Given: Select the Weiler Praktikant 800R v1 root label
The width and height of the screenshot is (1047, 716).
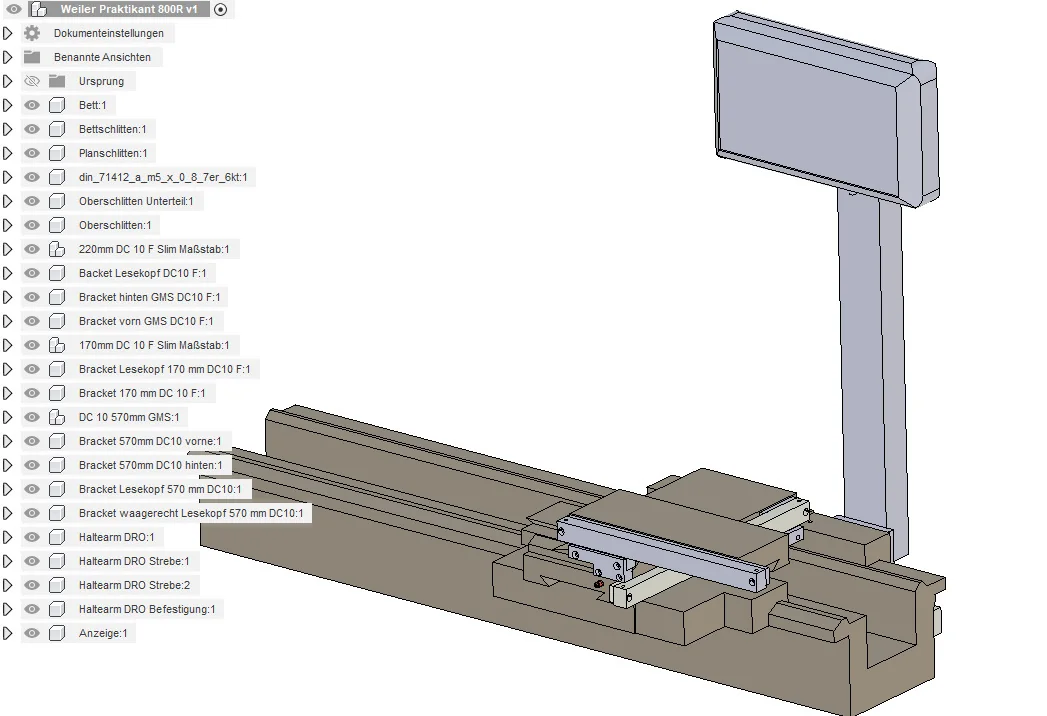Looking at the screenshot, I should [x=129, y=9].
